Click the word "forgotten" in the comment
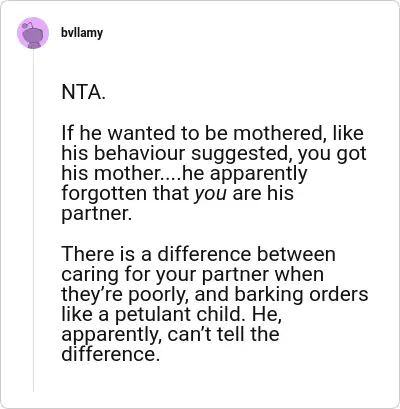The height and width of the screenshot is (409, 400). 104,193
